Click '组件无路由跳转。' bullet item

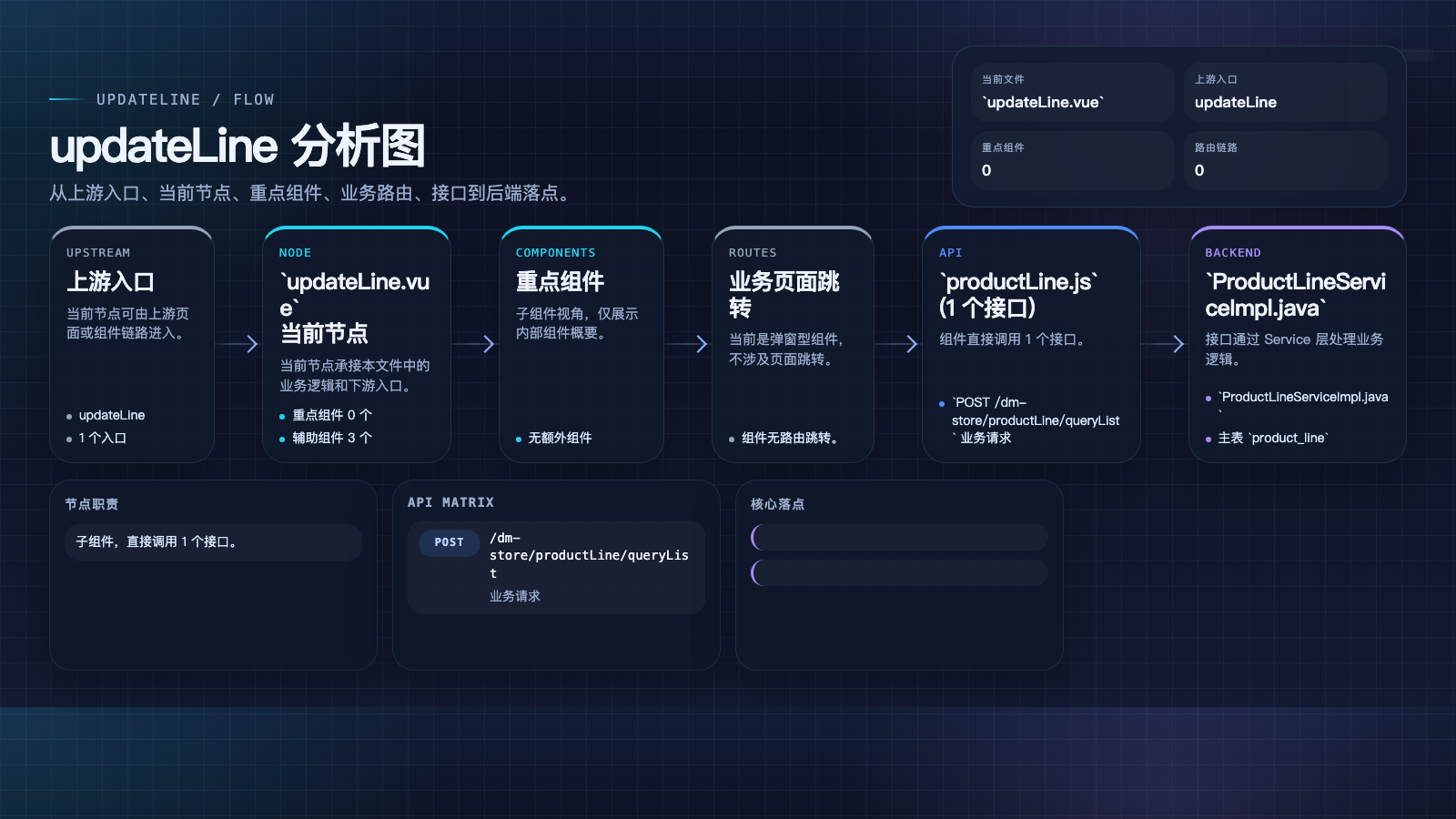(x=790, y=438)
